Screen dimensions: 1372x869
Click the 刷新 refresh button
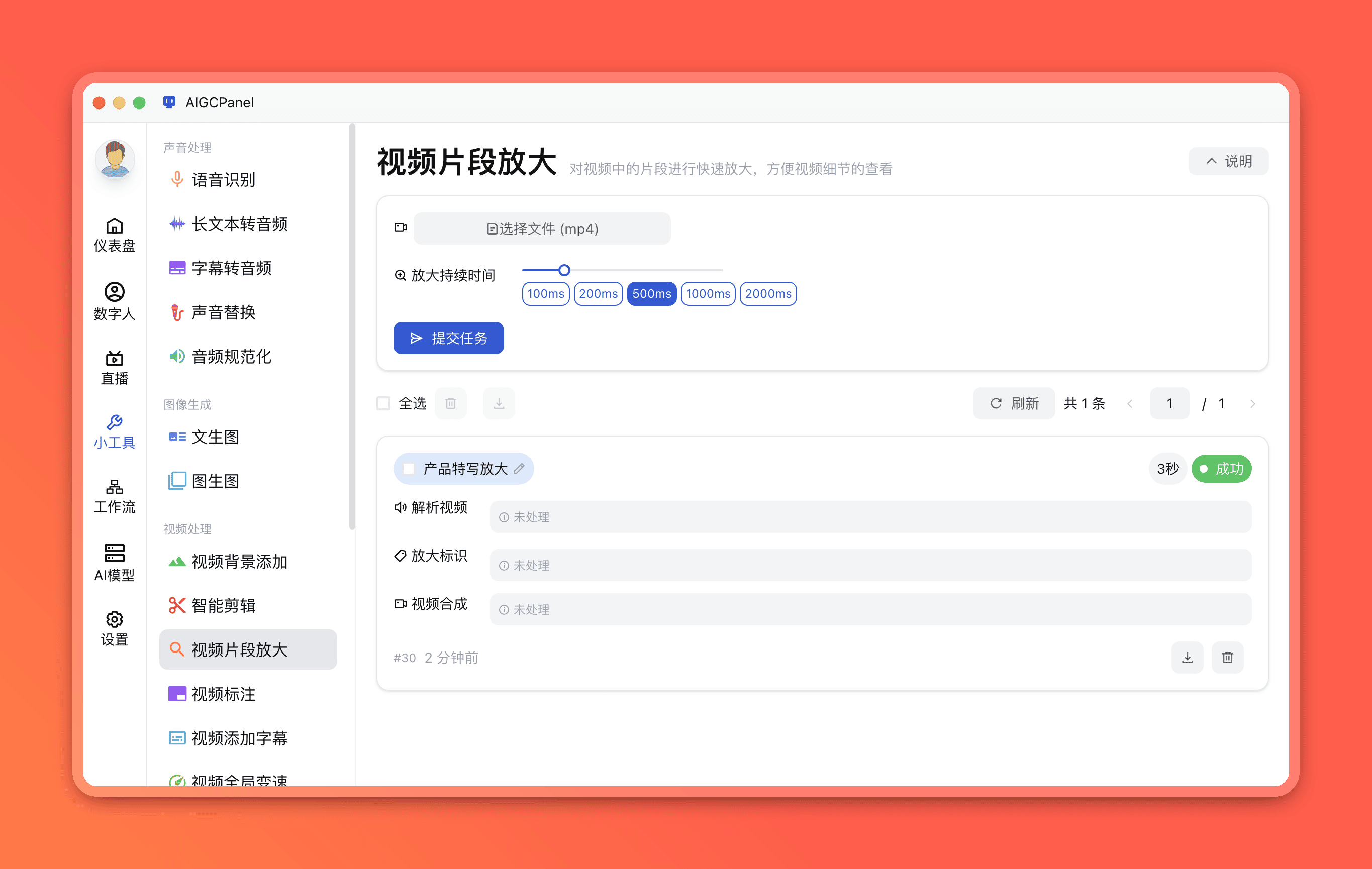[x=1014, y=404]
